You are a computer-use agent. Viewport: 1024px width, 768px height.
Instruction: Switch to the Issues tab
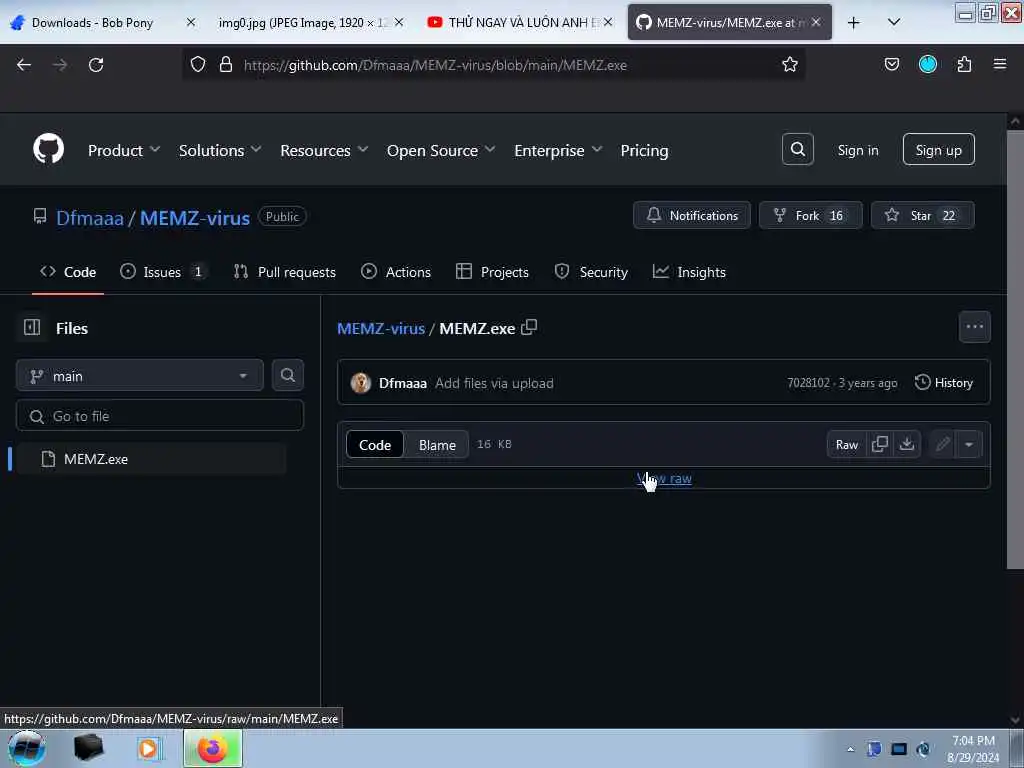pos(163,272)
